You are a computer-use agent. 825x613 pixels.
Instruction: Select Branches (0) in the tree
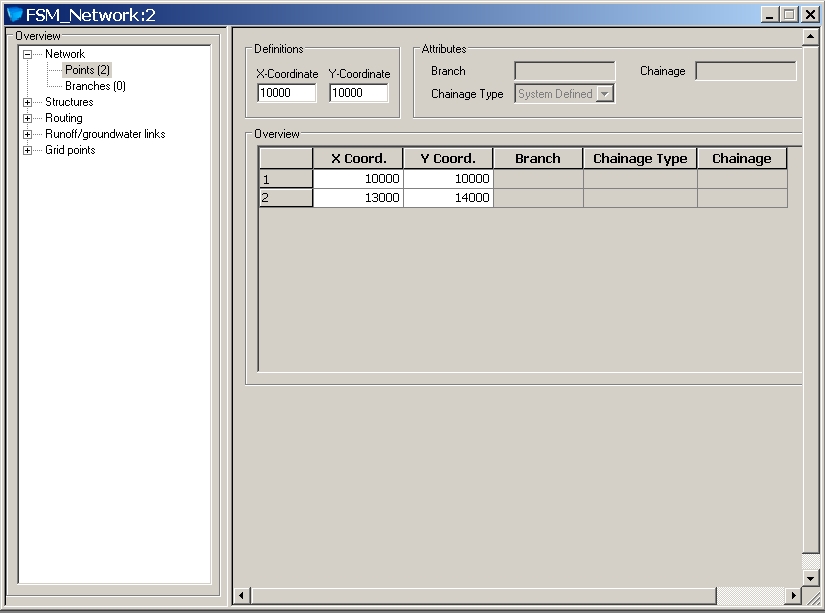[95, 86]
